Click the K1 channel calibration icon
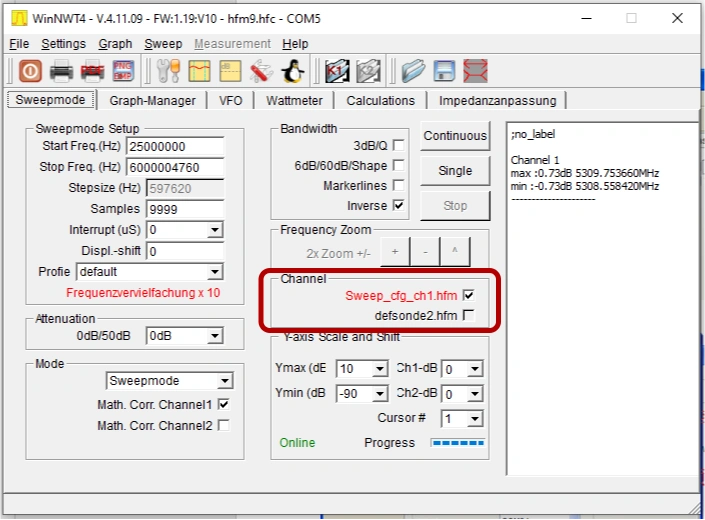Image resolution: width=705 pixels, height=520 pixels. pyautogui.click(x=337, y=71)
